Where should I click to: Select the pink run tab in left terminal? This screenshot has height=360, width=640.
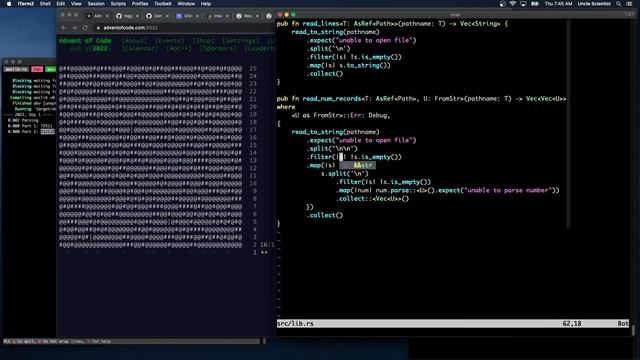tap(37, 69)
